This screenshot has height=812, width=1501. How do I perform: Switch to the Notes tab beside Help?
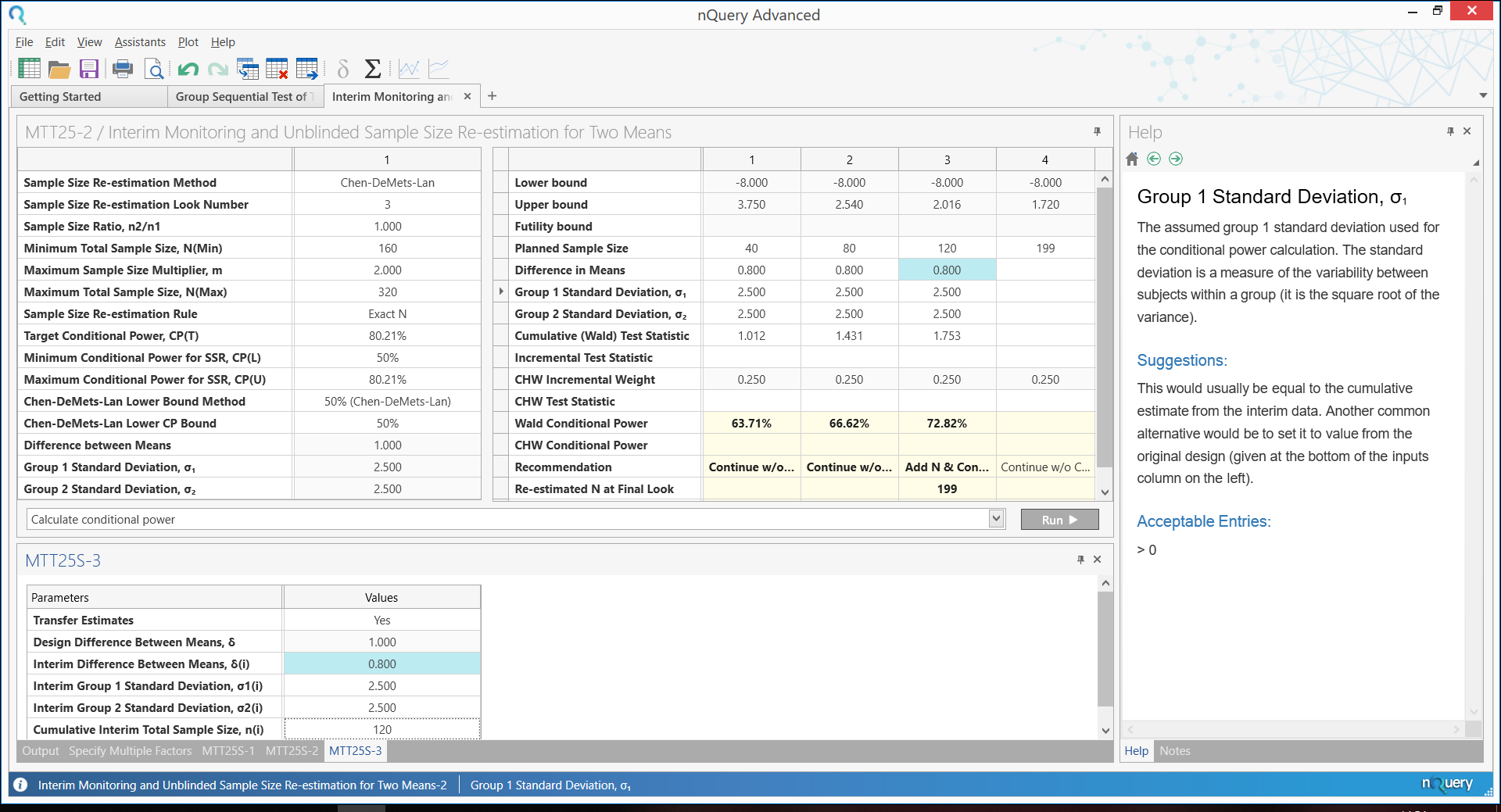(x=1174, y=751)
